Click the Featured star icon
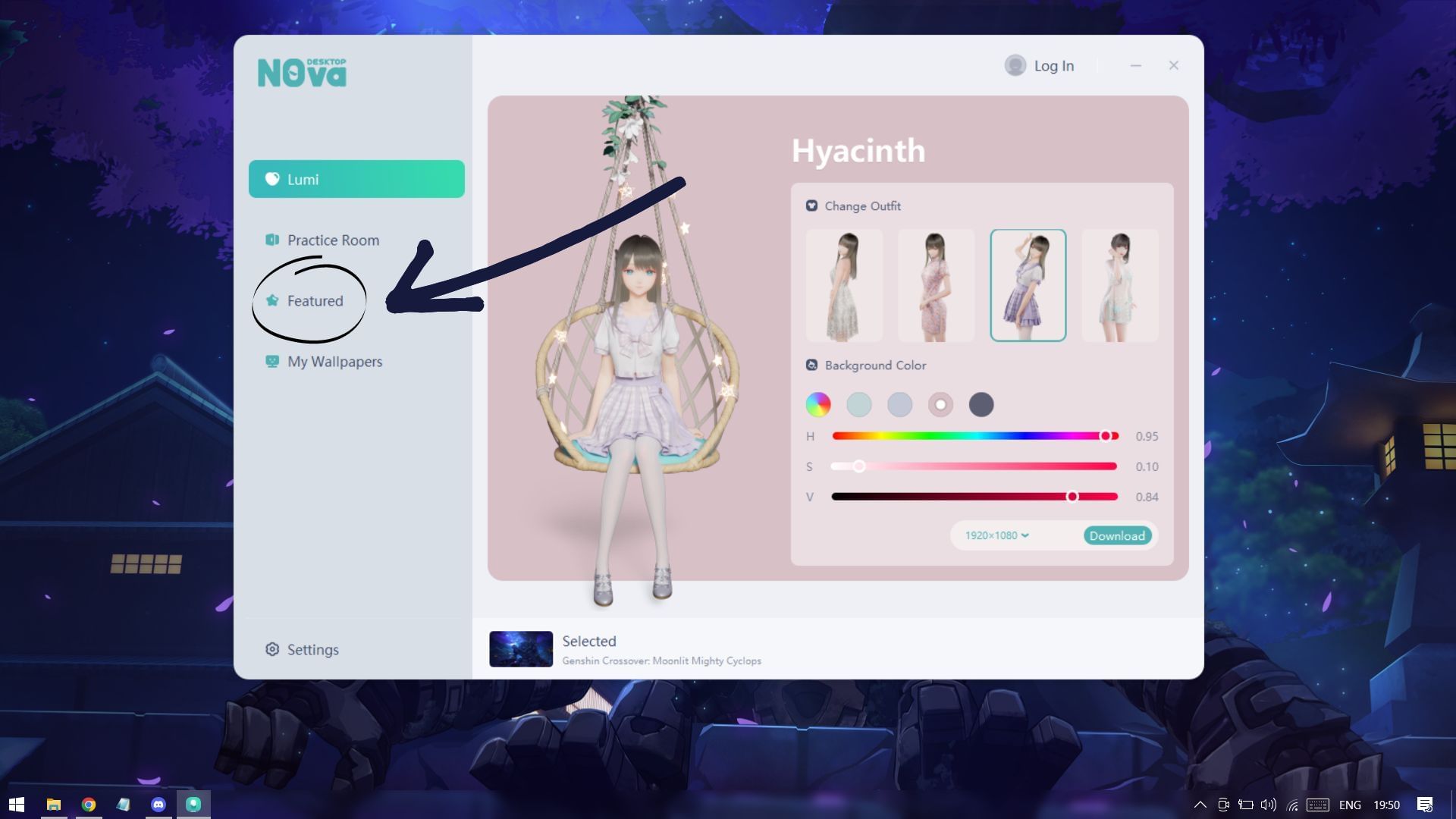Image resolution: width=1456 pixels, height=819 pixels. click(x=272, y=300)
